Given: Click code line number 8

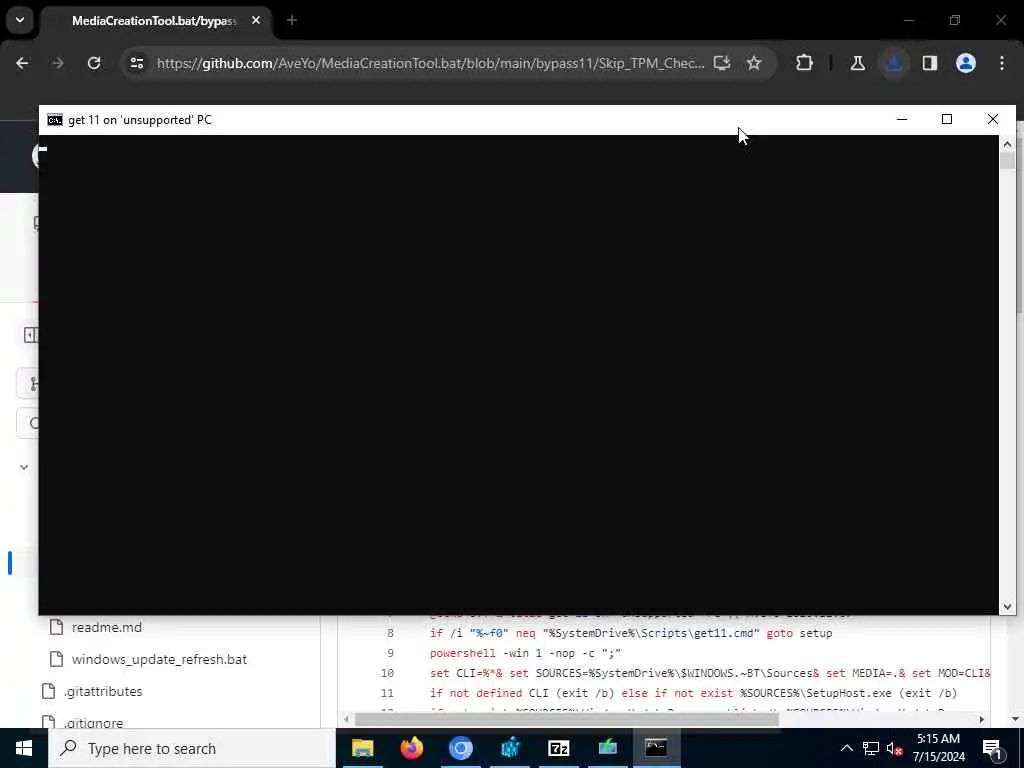Looking at the screenshot, I should [391, 633].
